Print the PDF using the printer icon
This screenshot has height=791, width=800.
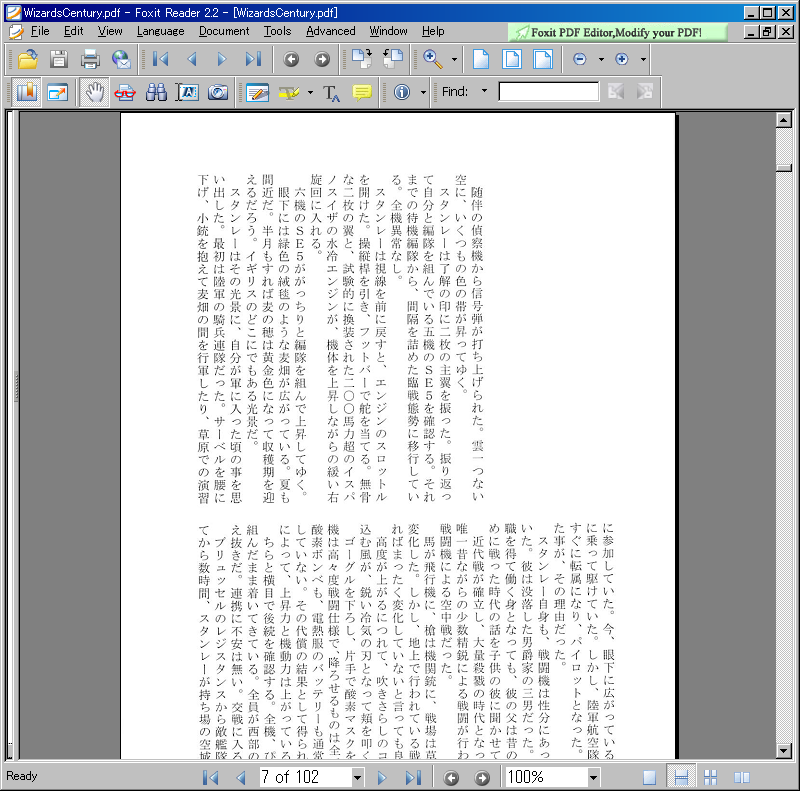90,59
